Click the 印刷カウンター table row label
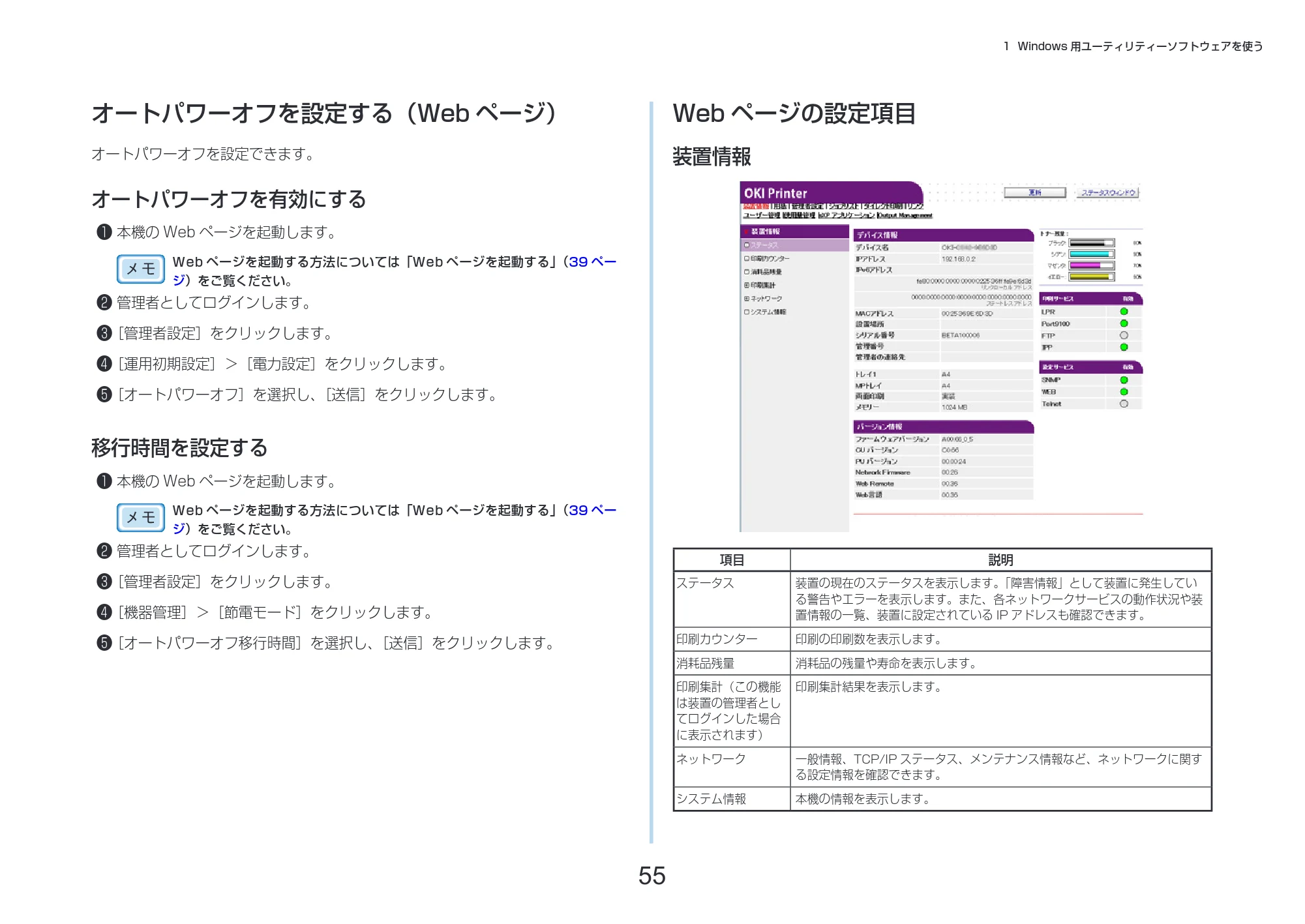The width and height of the screenshot is (1305, 924). coord(717,639)
